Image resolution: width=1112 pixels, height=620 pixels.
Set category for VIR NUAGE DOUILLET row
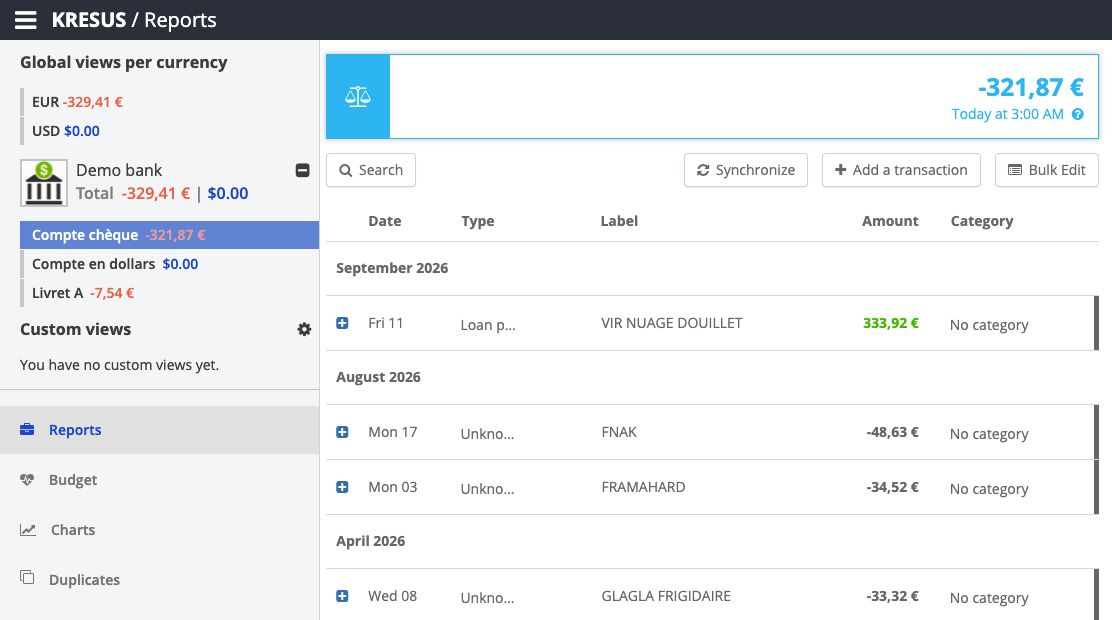(989, 325)
